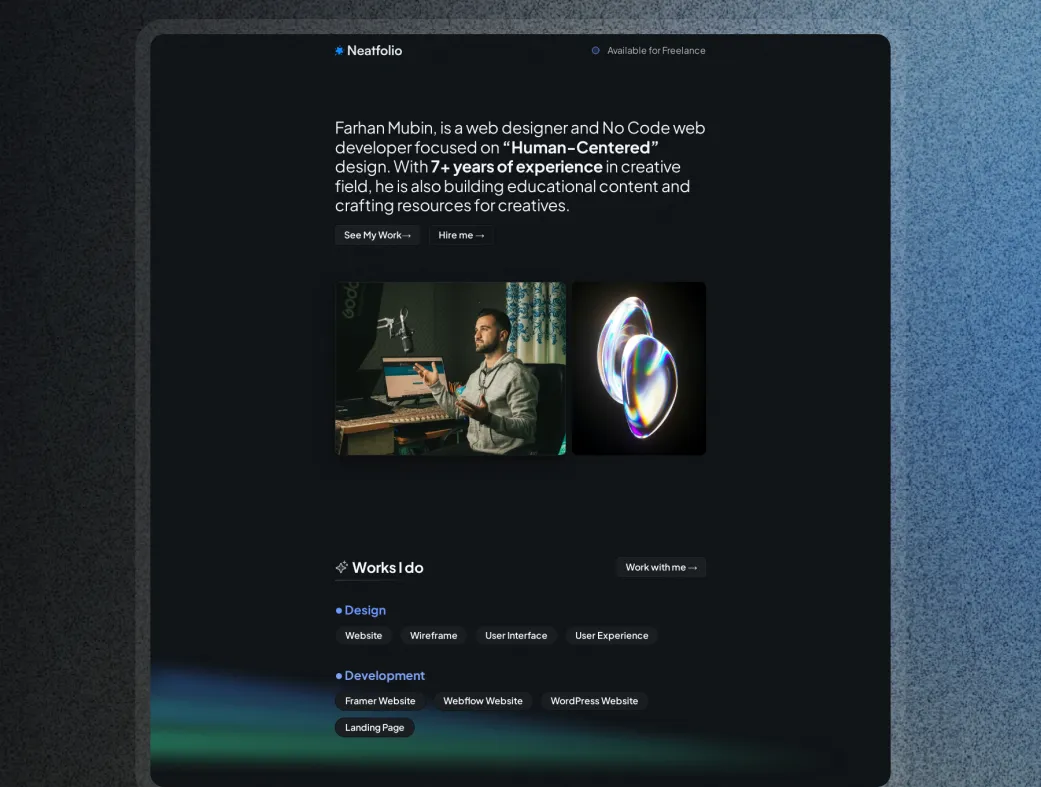Click the Available for Freelance text

656,51
